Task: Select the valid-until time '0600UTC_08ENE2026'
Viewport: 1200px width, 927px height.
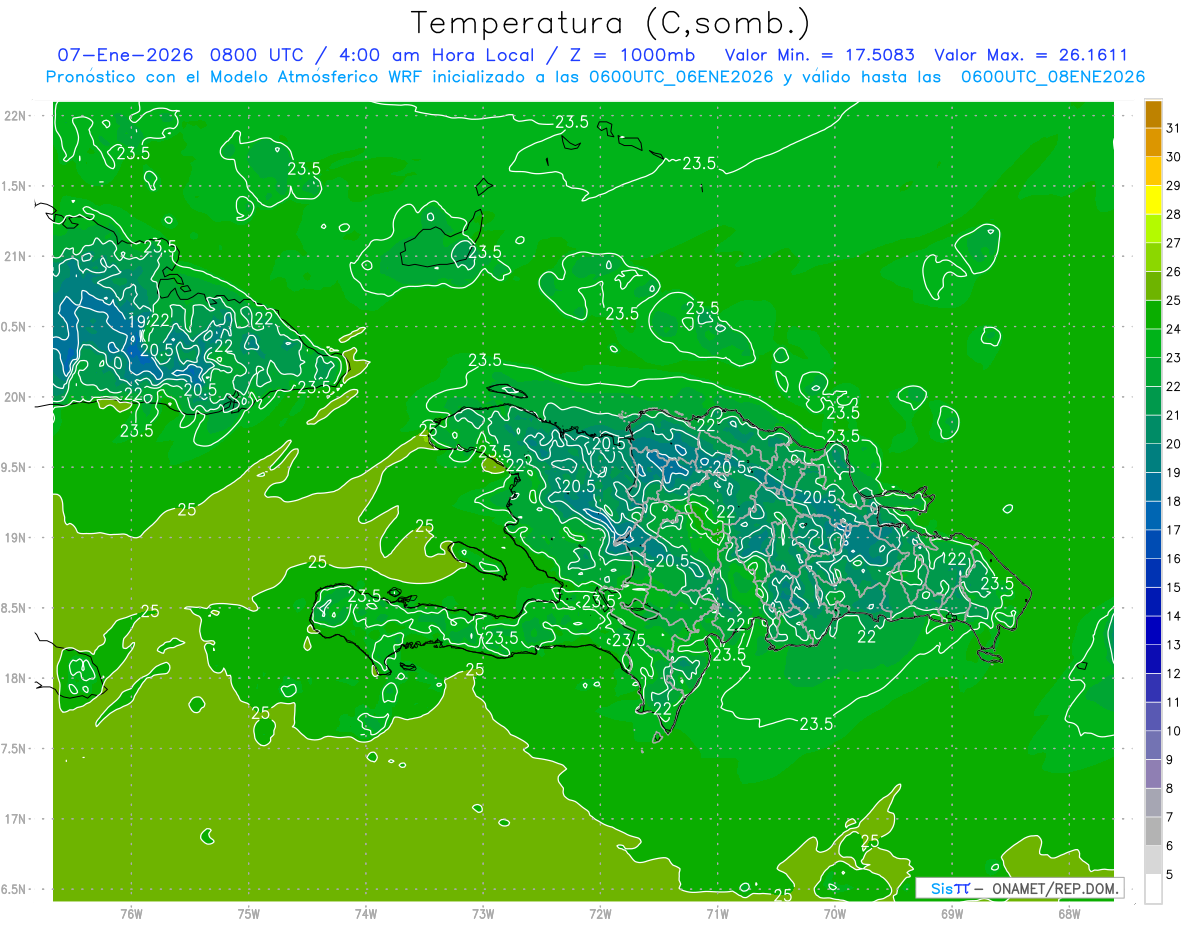Action: (x=1053, y=77)
